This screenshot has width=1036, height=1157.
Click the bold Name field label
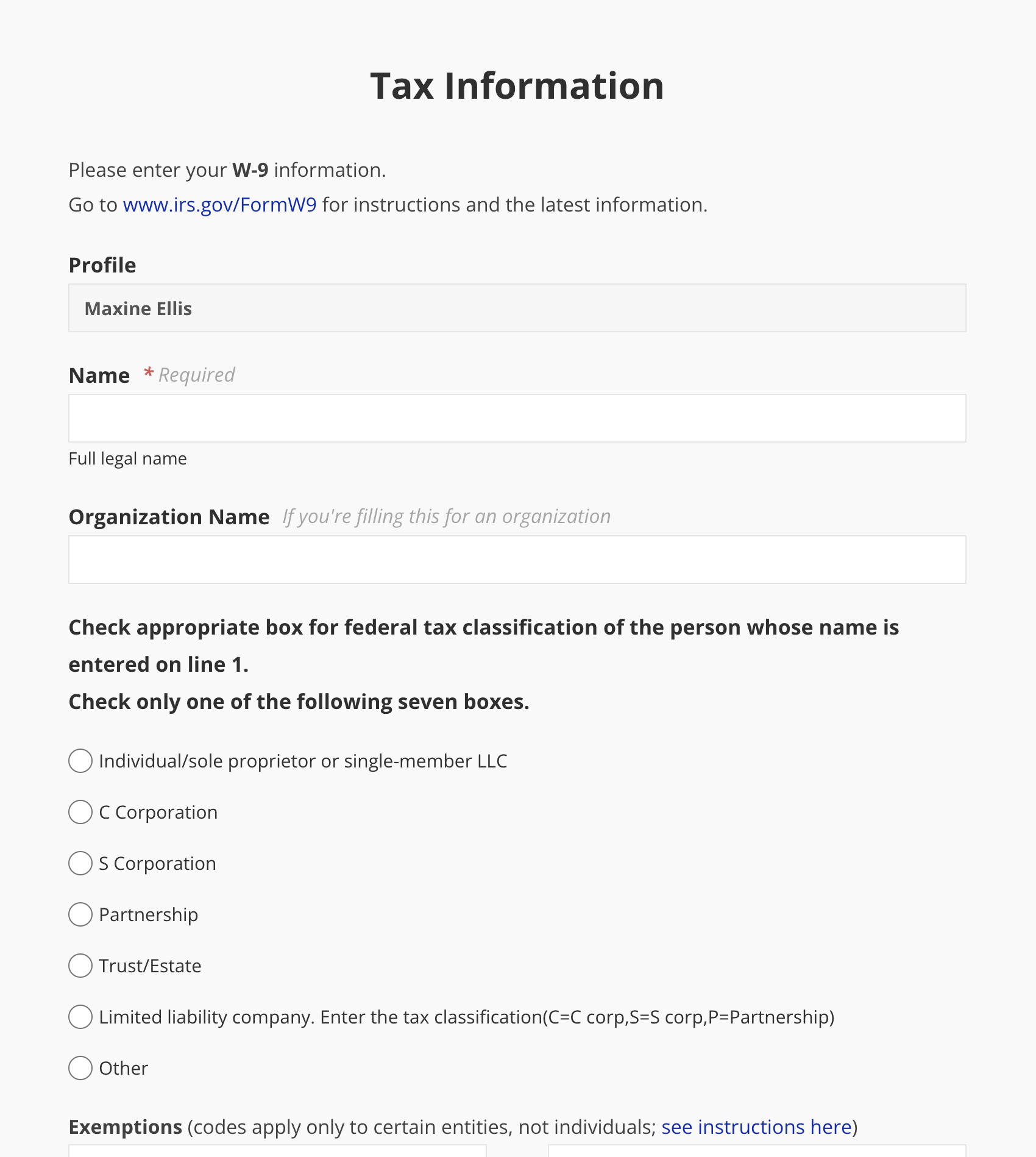click(99, 376)
